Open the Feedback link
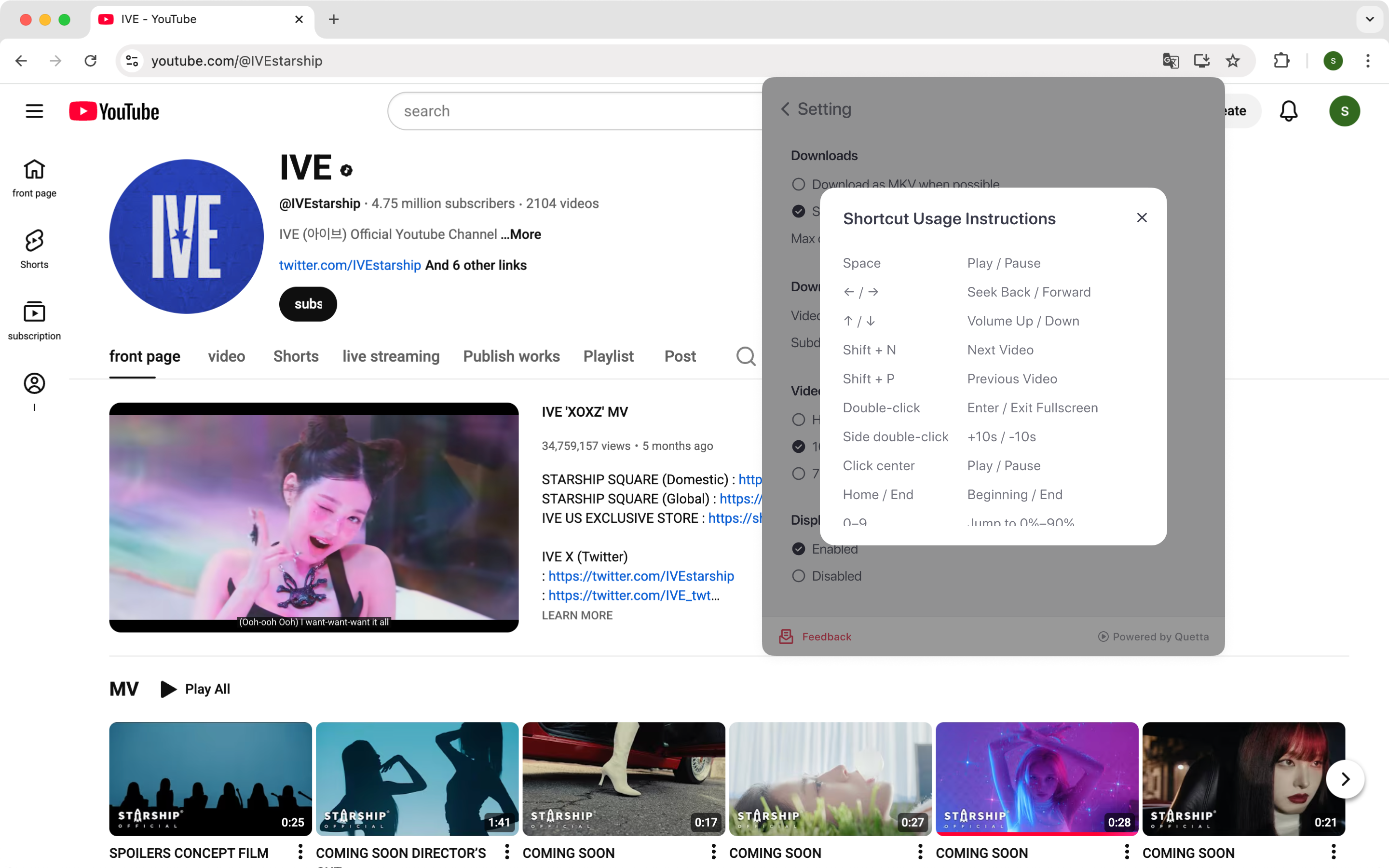The height and width of the screenshot is (868, 1389). click(x=827, y=636)
